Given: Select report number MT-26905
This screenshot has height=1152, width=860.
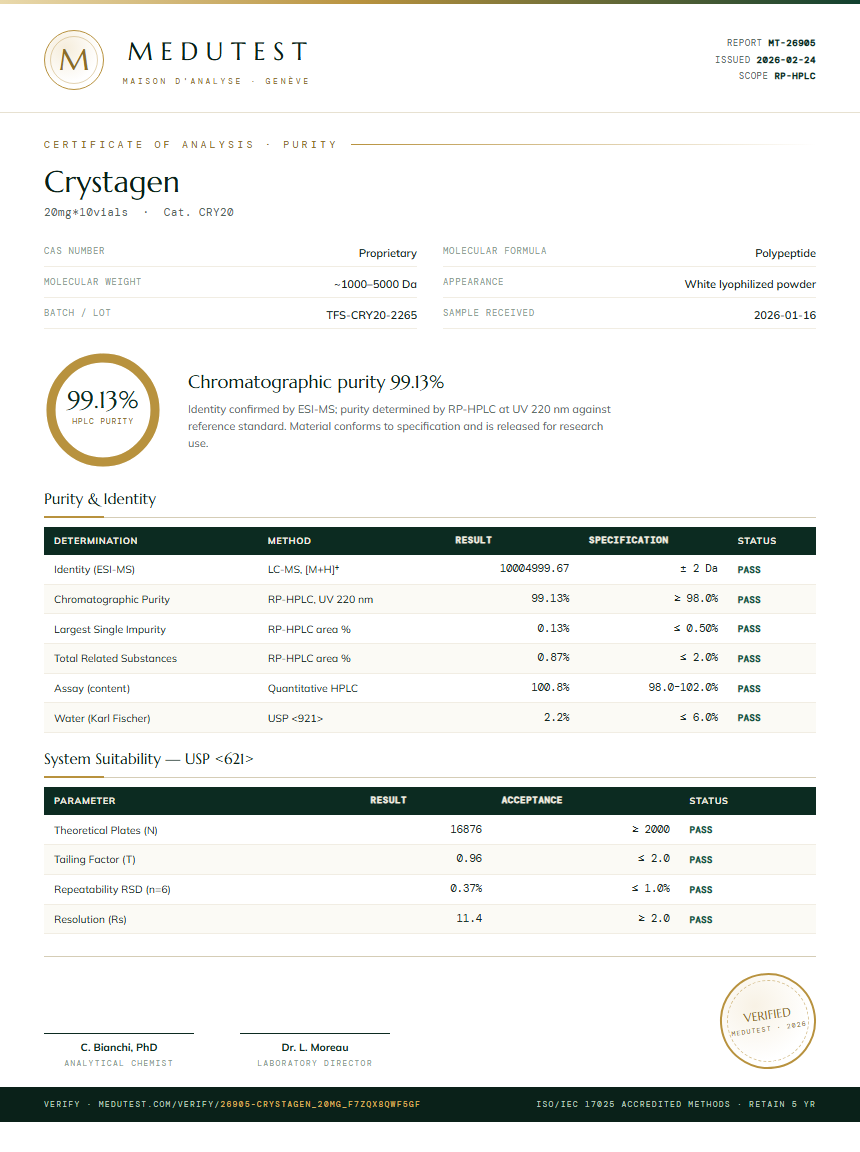Looking at the screenshot, I should (x=792, y=43).
